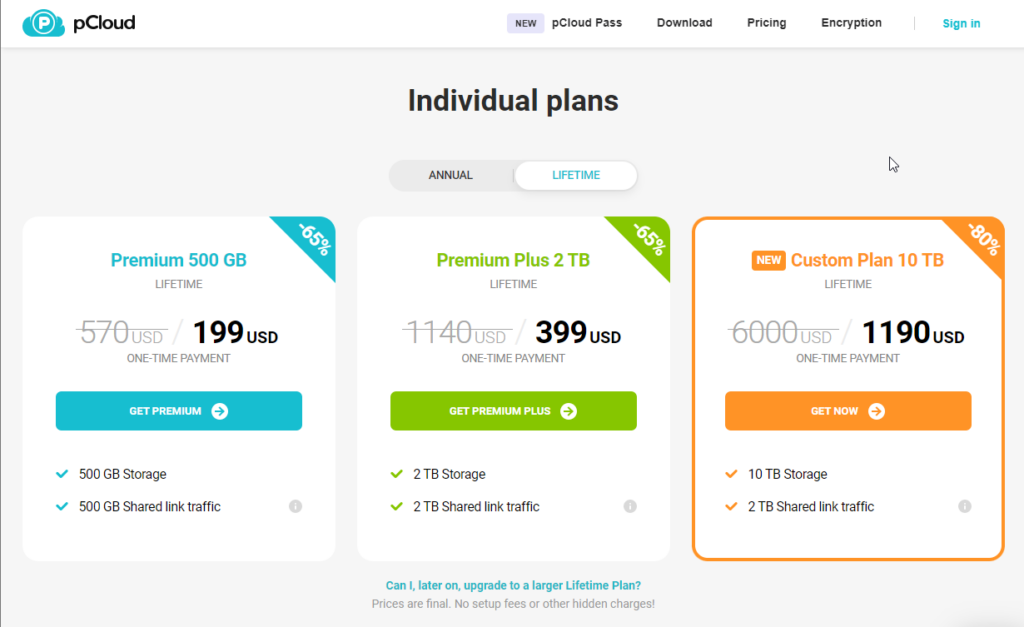Click info icon in Custom Plan 10 TB card

[x=964, y=507]
